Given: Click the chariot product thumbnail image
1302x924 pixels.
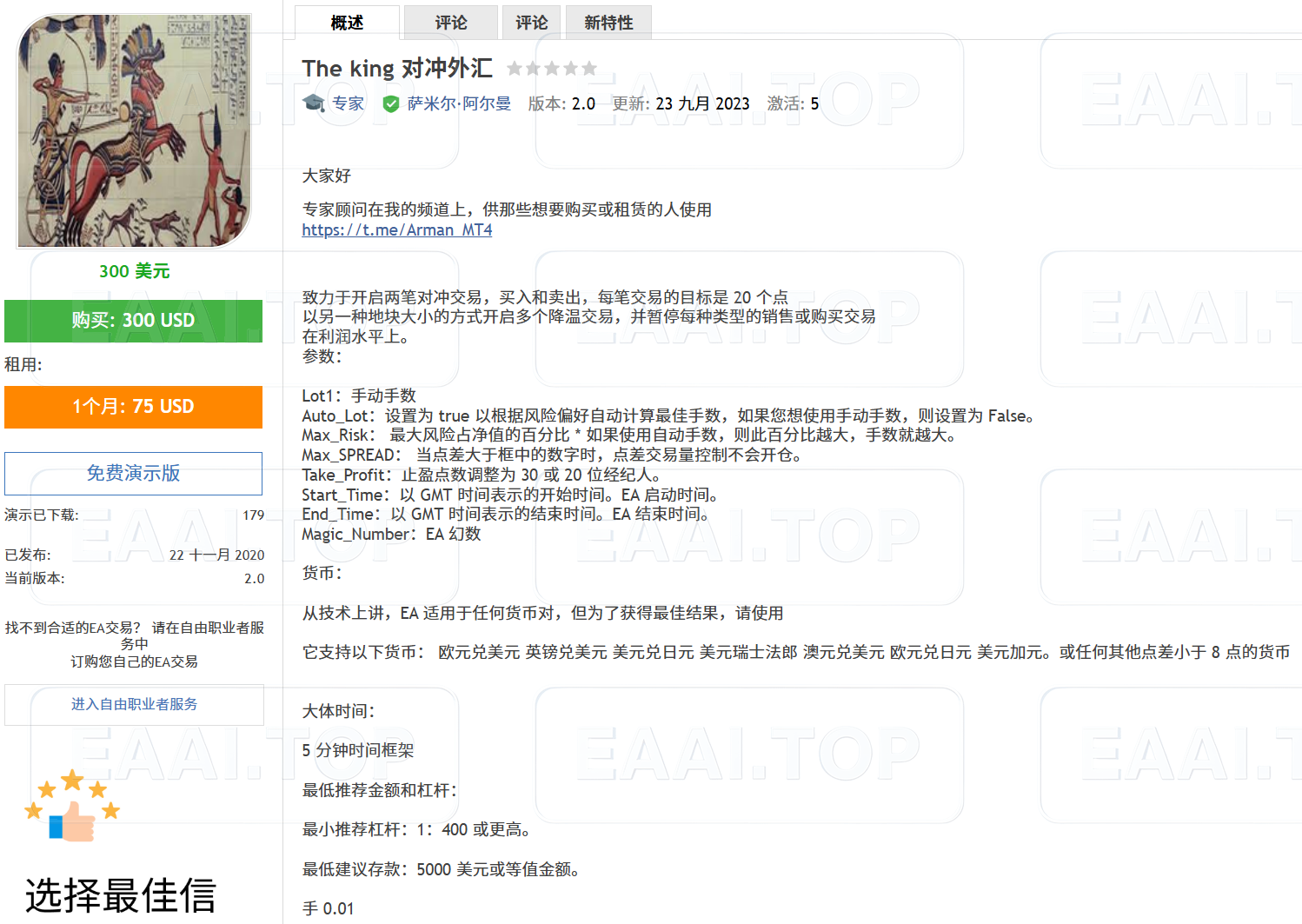Looking at the screenshot, I should coord(133,130).
